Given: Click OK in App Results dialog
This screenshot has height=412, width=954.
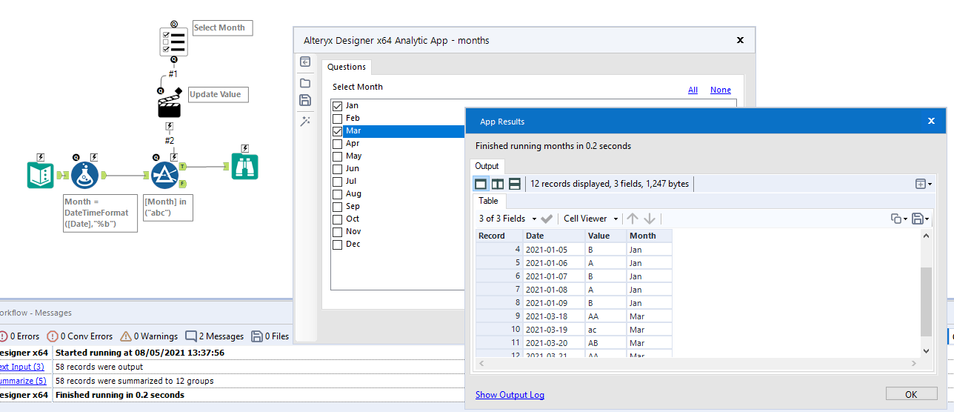Looking at the screenshot, I should [x=911, y=394].
